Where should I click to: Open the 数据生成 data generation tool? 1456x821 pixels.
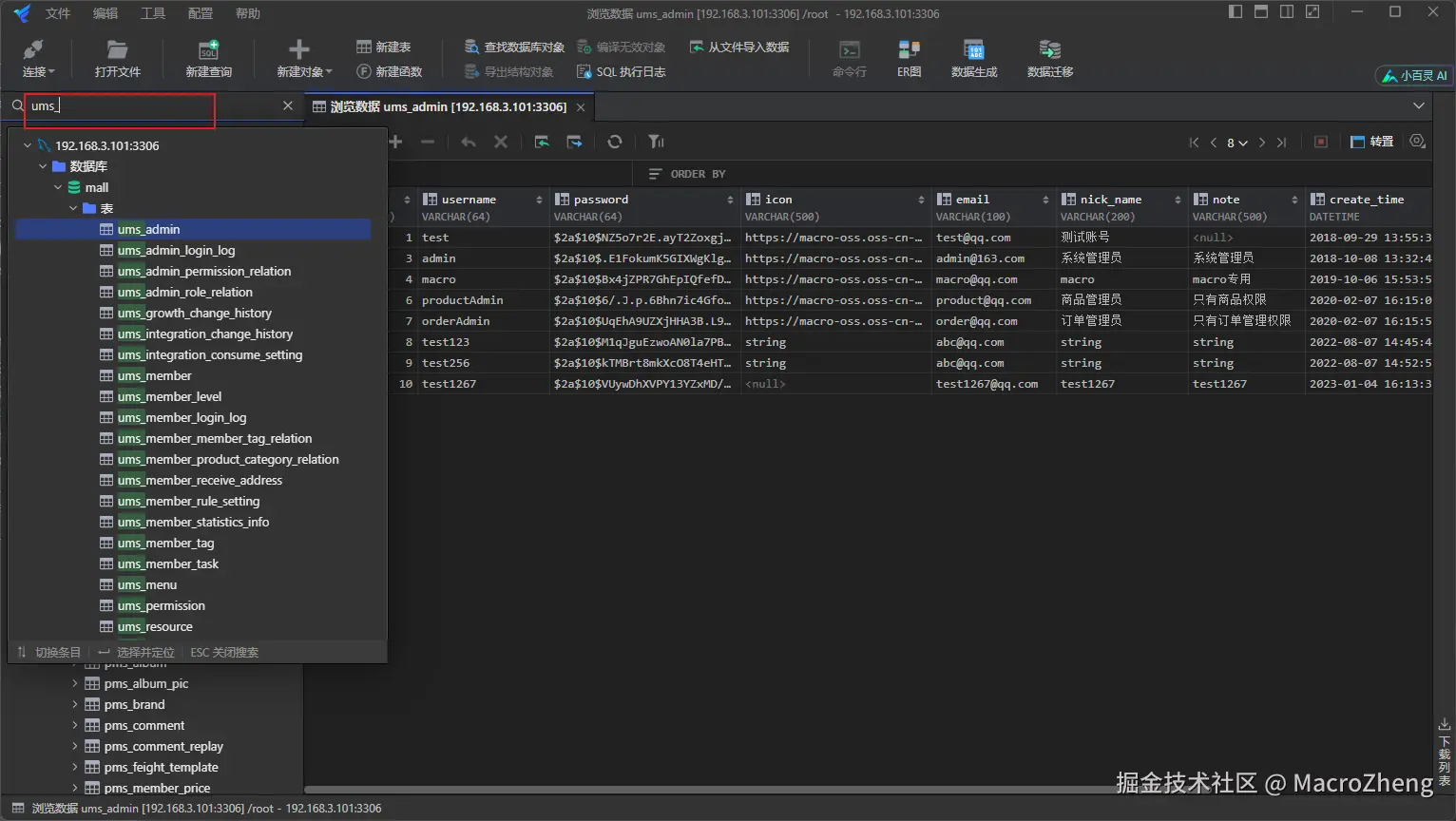[974, 58]
